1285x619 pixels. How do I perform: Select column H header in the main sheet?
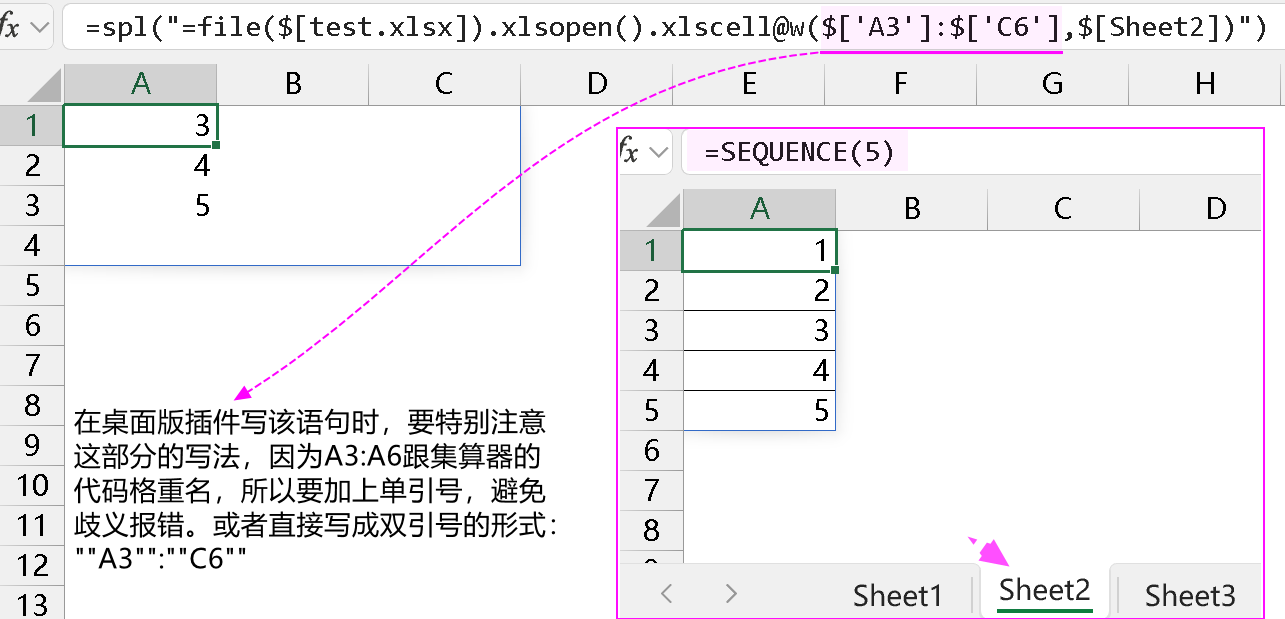[1205, 84]
